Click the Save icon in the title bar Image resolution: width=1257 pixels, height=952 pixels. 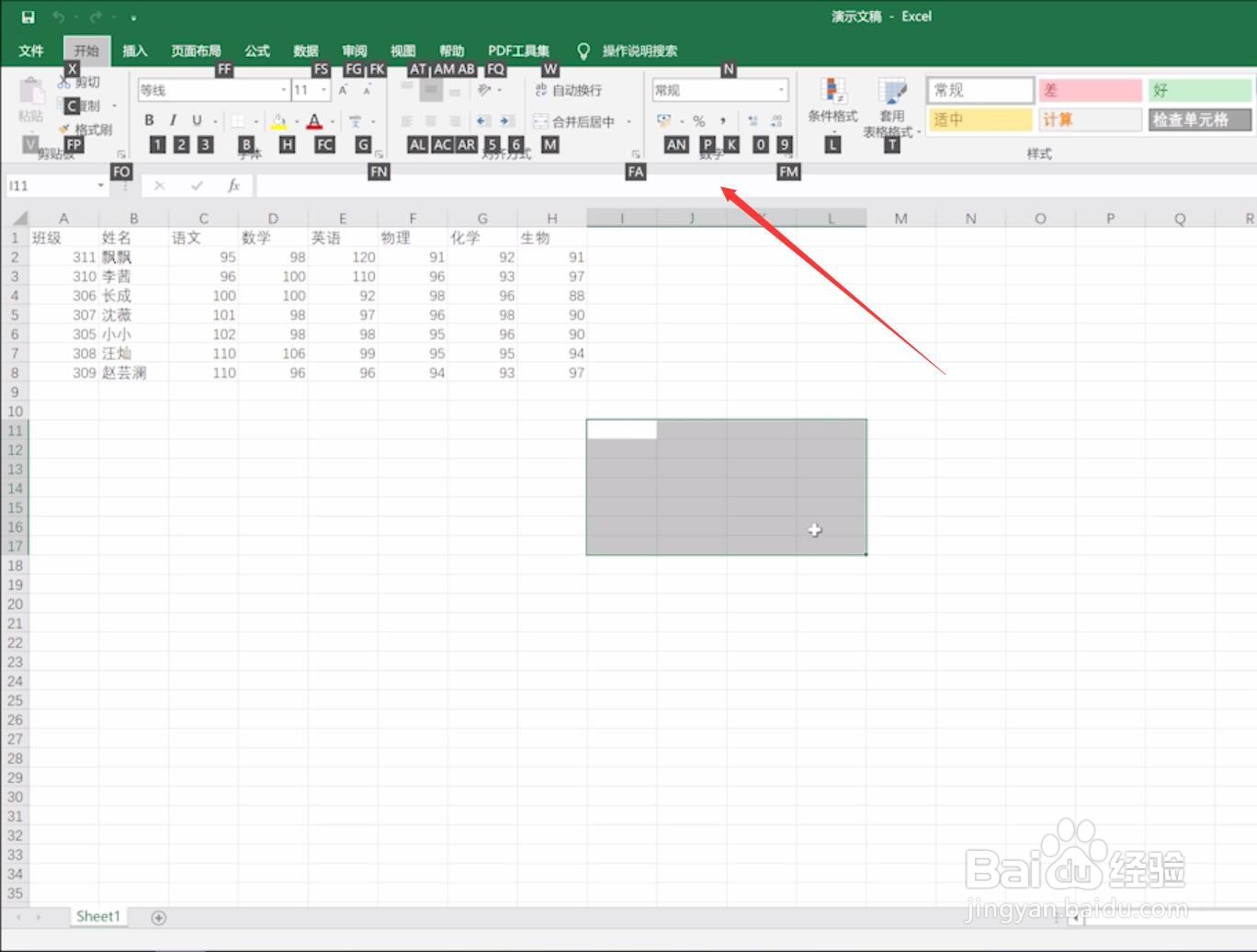(x=28, y=17)
